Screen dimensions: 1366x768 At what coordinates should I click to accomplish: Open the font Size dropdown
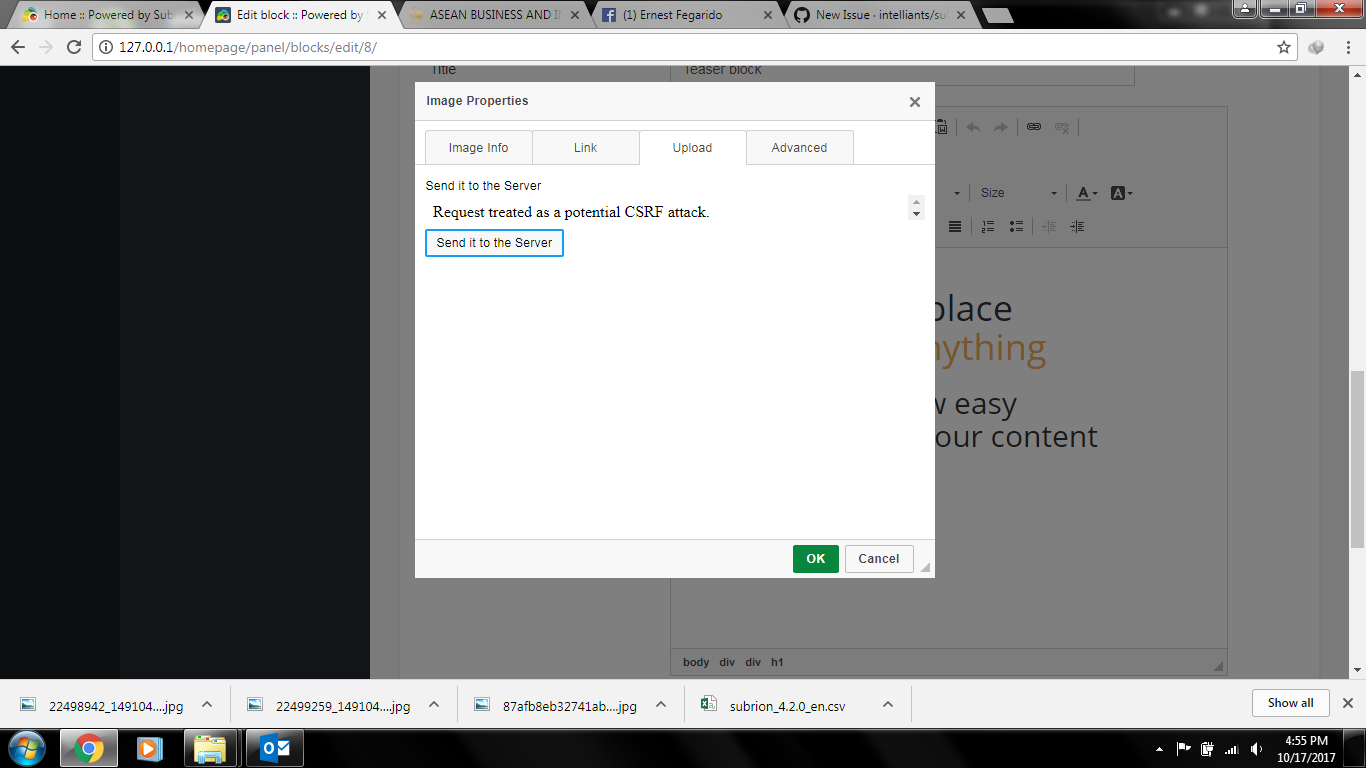pos(1018,192)
